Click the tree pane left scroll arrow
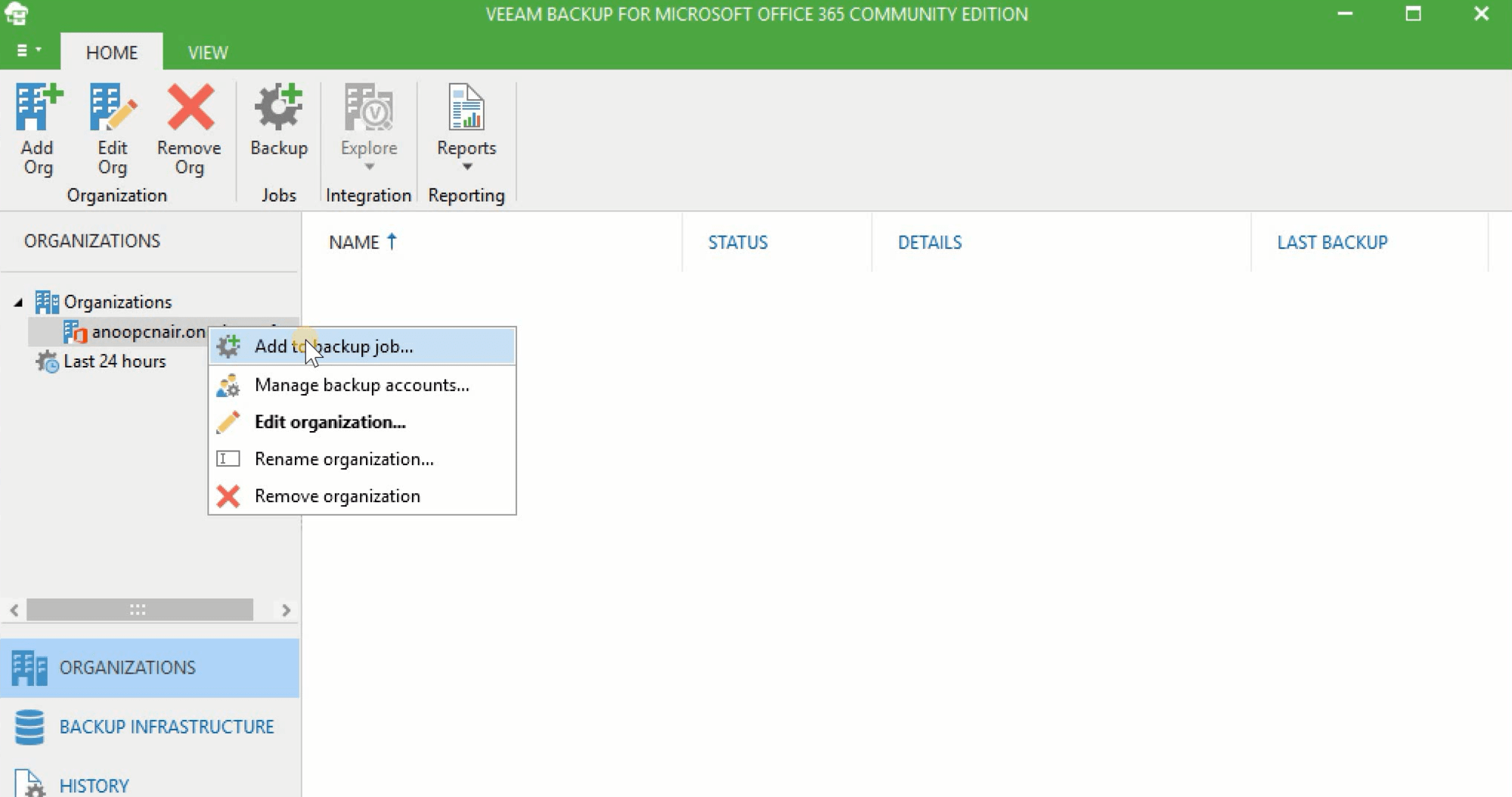1512x797 pixels. pyautogui.click(x=14, y=609)
